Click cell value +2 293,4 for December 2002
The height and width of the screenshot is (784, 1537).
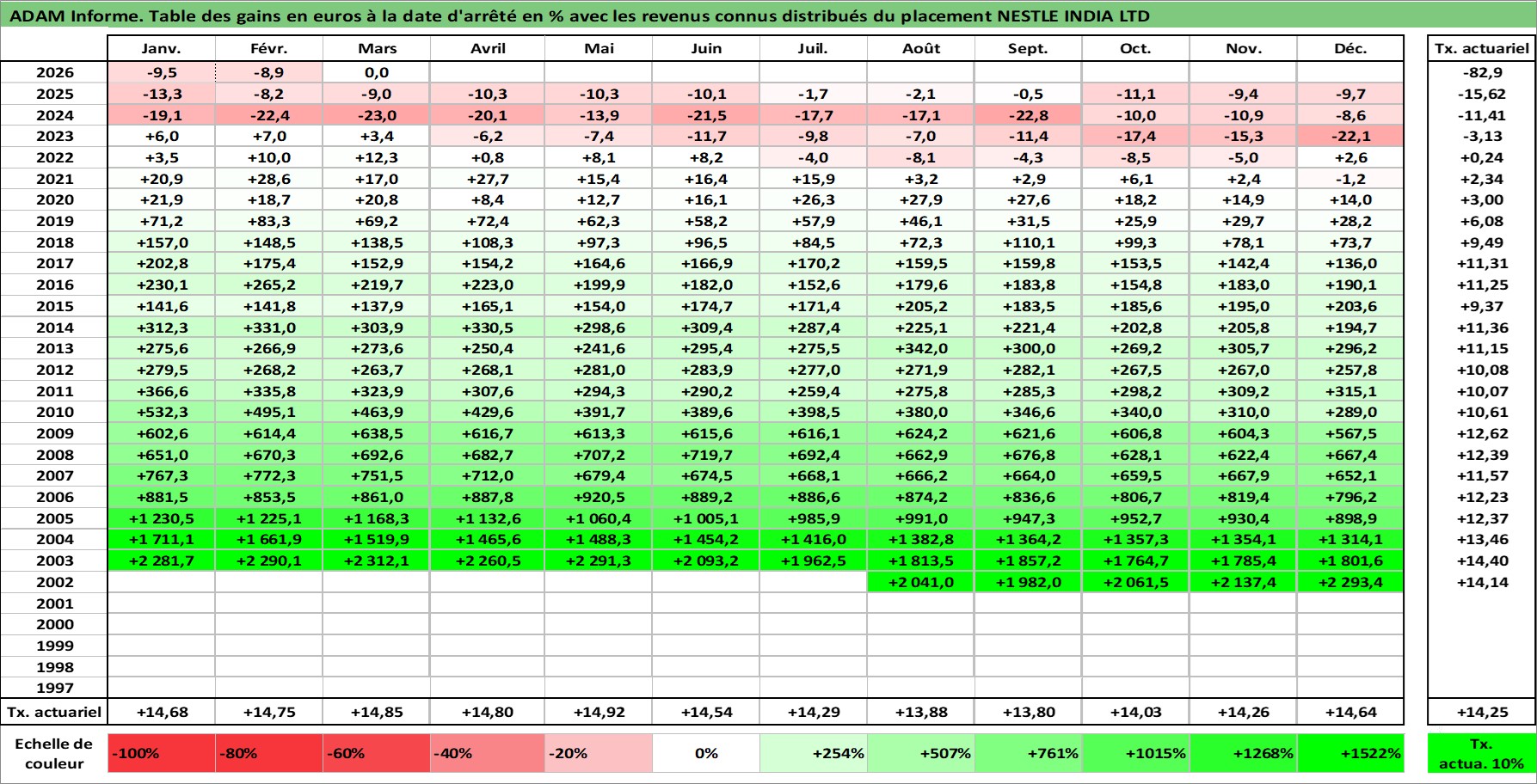pos(1350,582)
